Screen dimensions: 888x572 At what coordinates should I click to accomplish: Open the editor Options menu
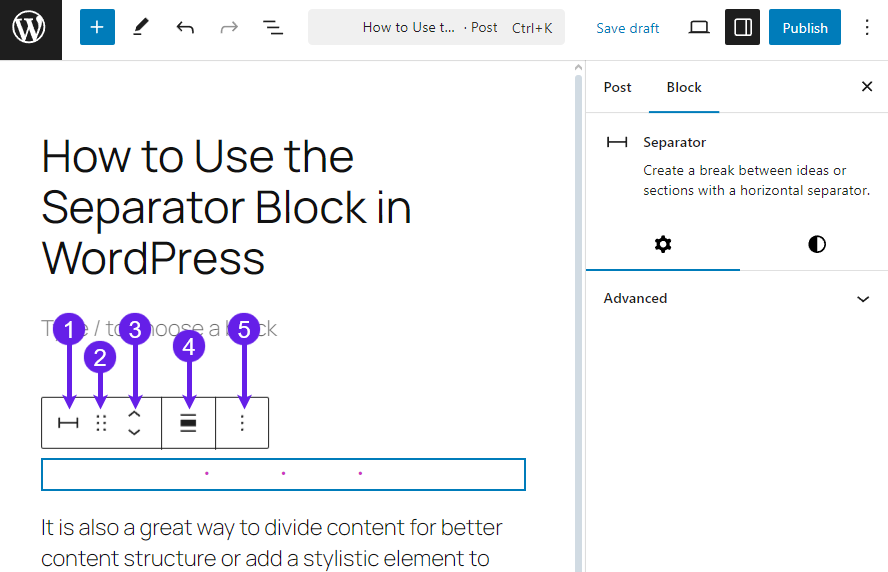(x=866, y=27)
